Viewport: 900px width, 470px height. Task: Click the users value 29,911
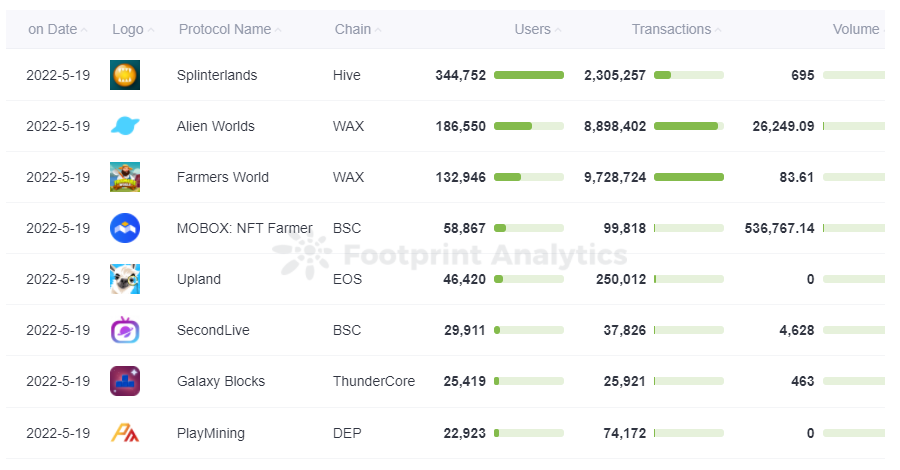465,331
